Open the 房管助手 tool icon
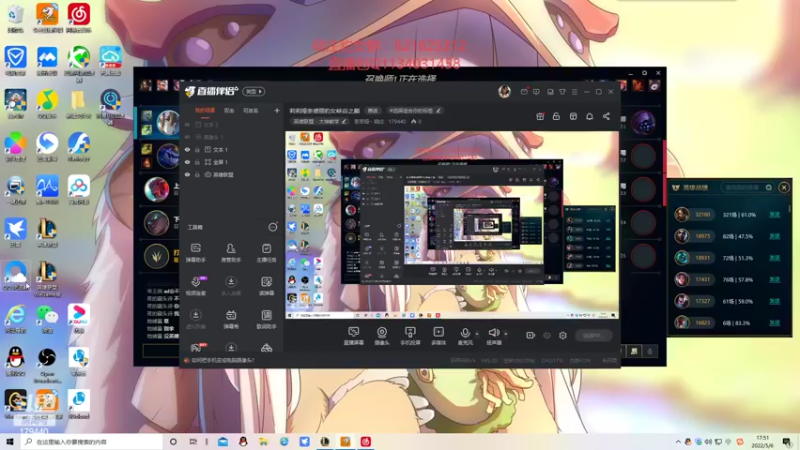This screenshot has width=800, height=450. pyautogui.click(x=231, y=253)
